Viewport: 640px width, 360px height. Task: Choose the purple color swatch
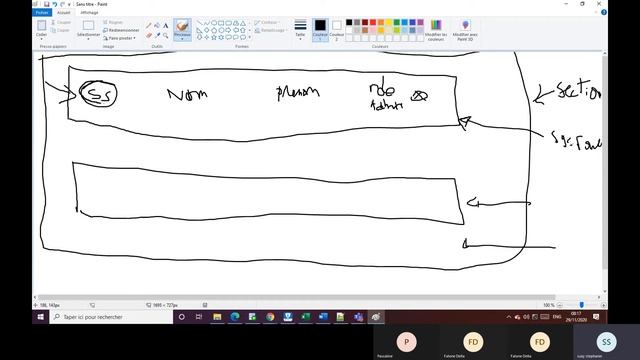(x=420, y=22)
